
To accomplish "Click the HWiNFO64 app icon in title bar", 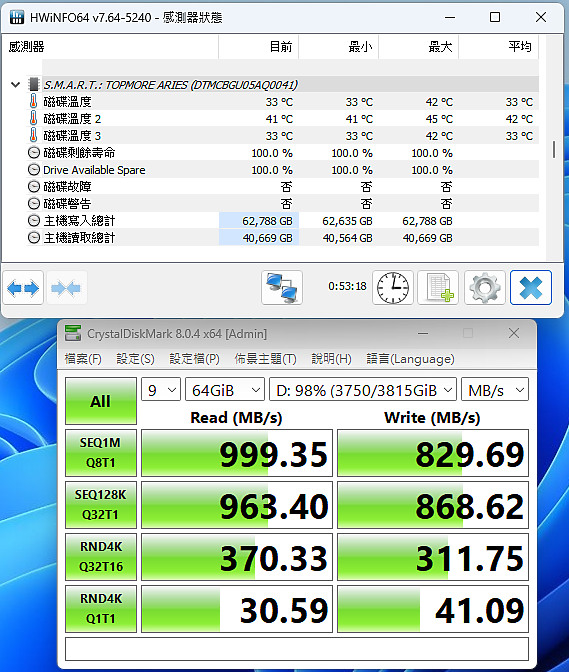I will tap(17, 17).
